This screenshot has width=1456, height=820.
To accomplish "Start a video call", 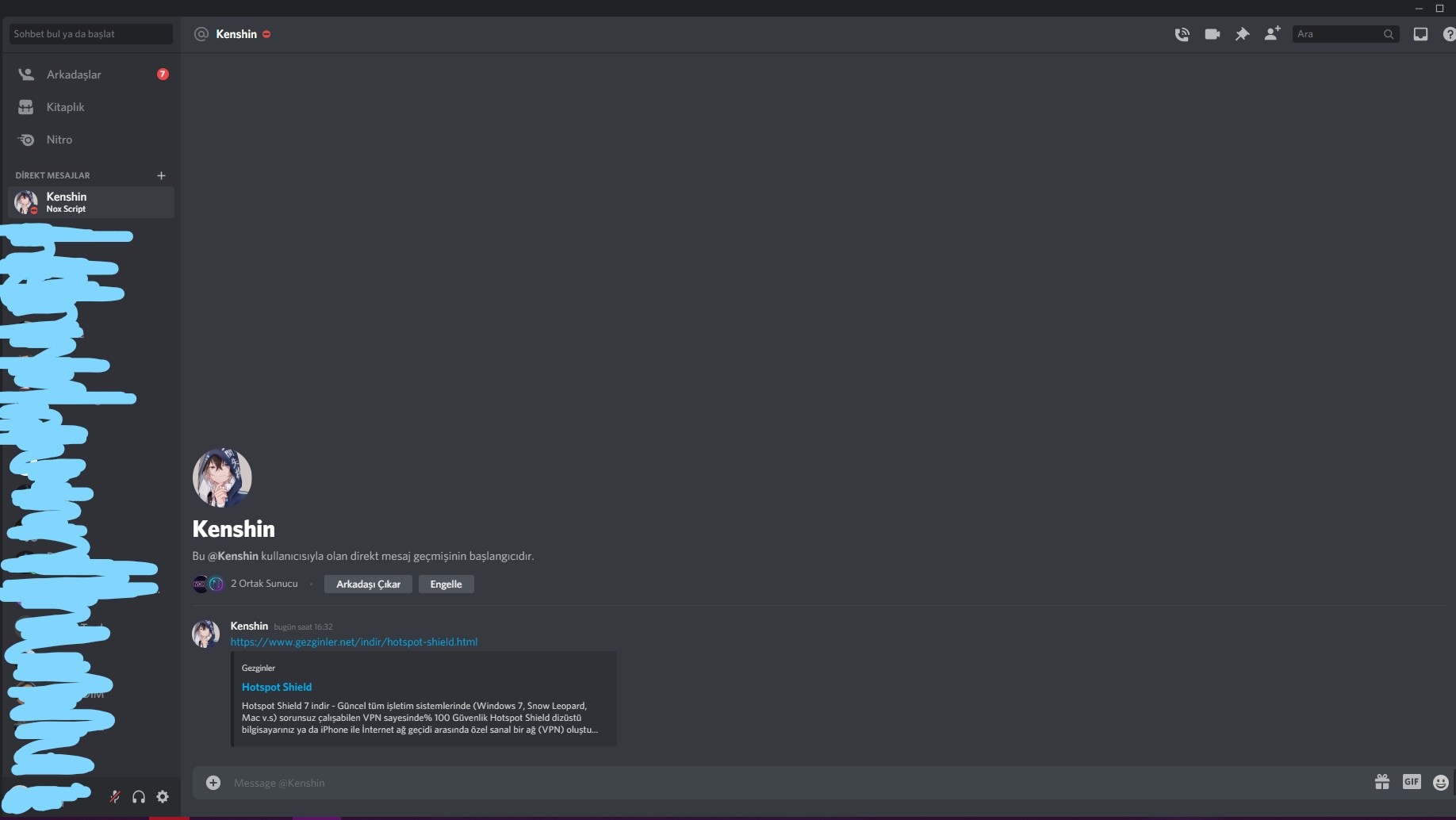I will point(1212,34).
